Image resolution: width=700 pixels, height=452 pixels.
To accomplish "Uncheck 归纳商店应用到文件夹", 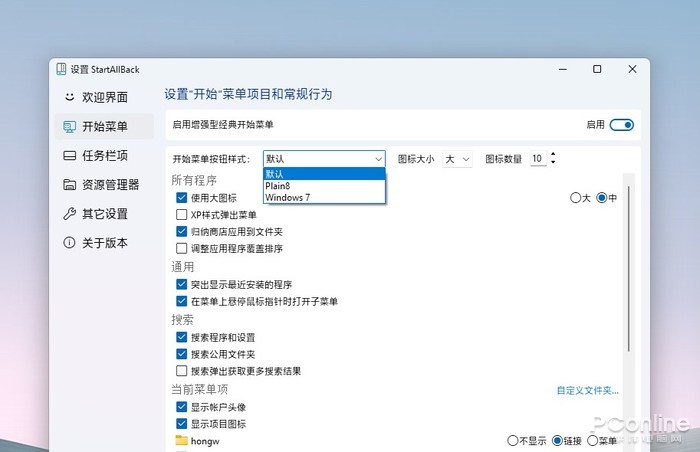I will point(181,231).
